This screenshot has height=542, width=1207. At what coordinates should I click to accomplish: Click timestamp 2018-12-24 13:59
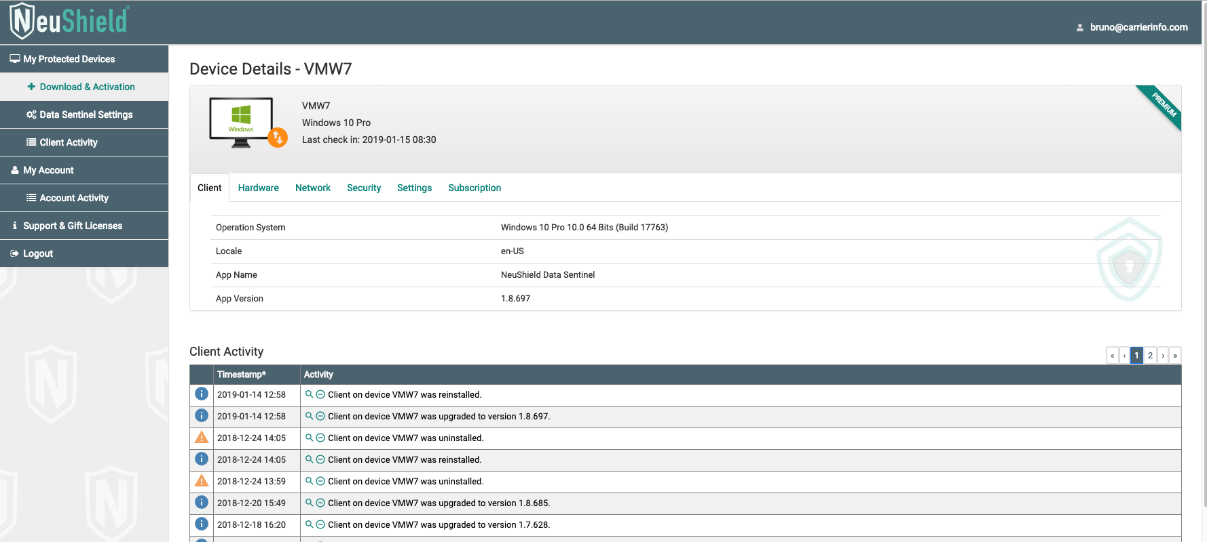251,481
